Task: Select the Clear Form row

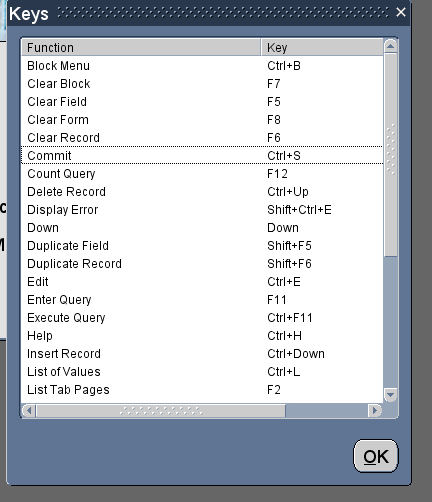Action: [202, 120]
